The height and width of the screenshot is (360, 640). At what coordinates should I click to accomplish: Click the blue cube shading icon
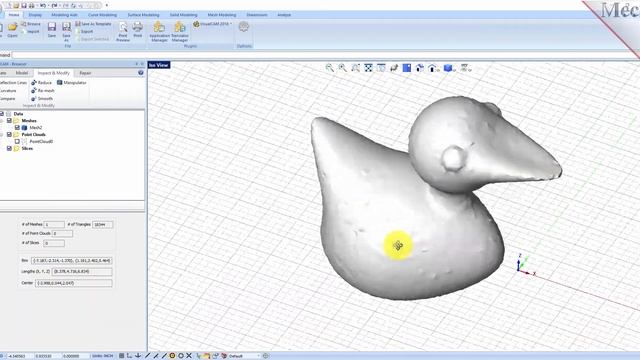click(x=448, y=68)
